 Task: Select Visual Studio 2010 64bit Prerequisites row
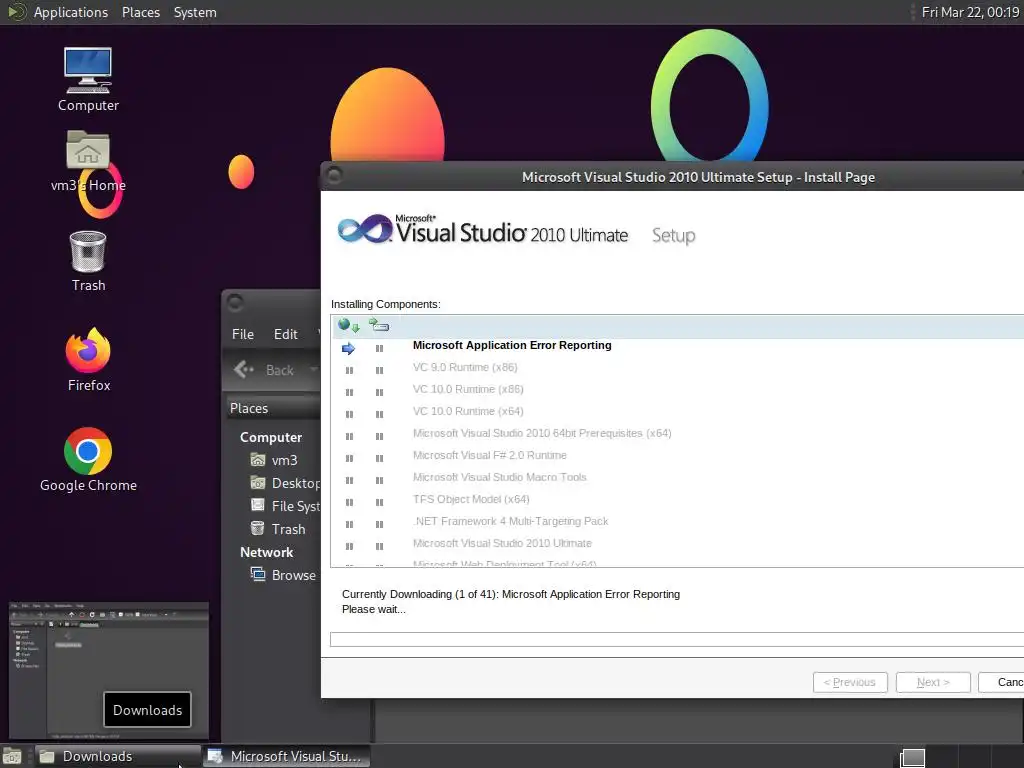click(677, 434)
